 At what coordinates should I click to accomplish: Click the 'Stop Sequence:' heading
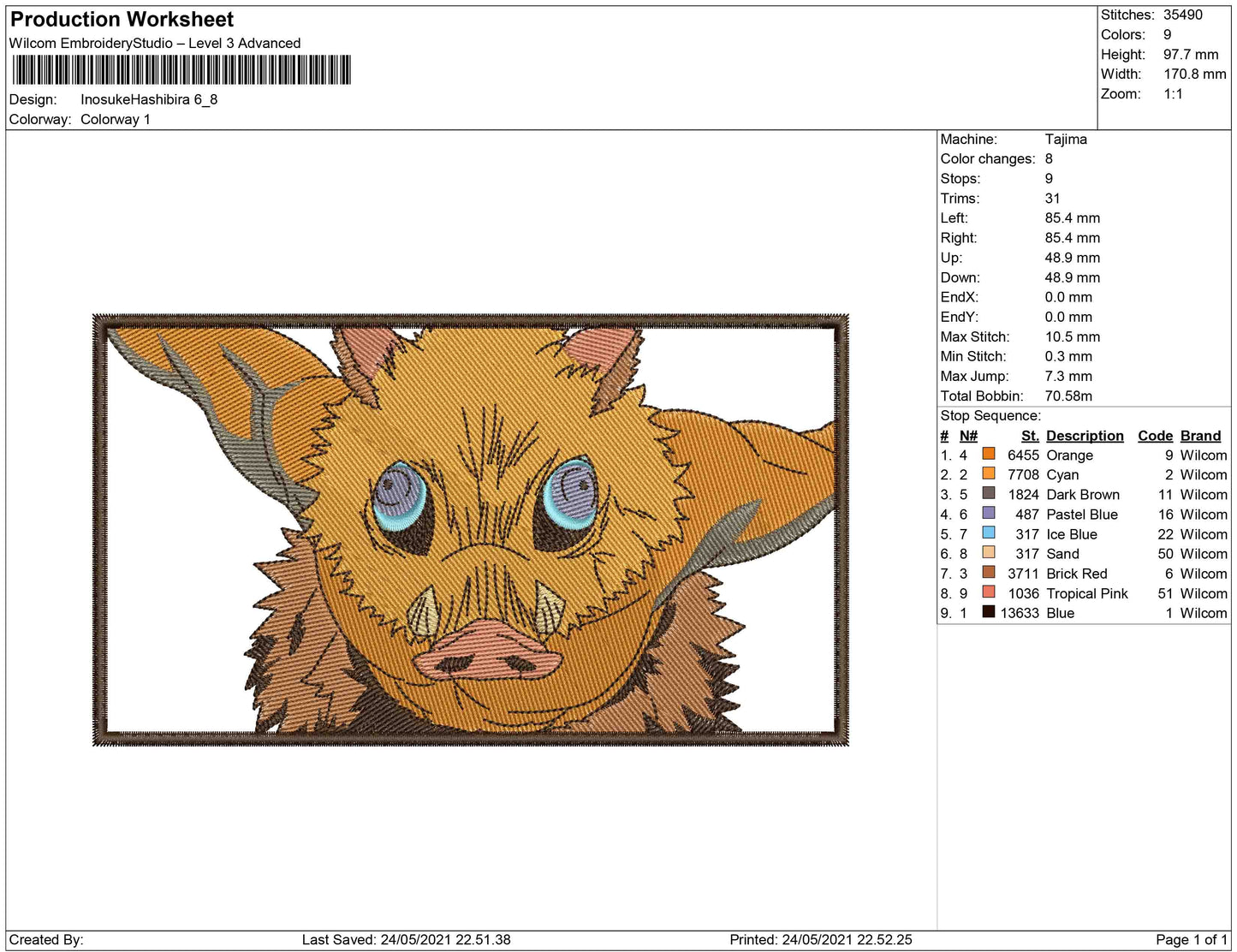pos(990,415)
